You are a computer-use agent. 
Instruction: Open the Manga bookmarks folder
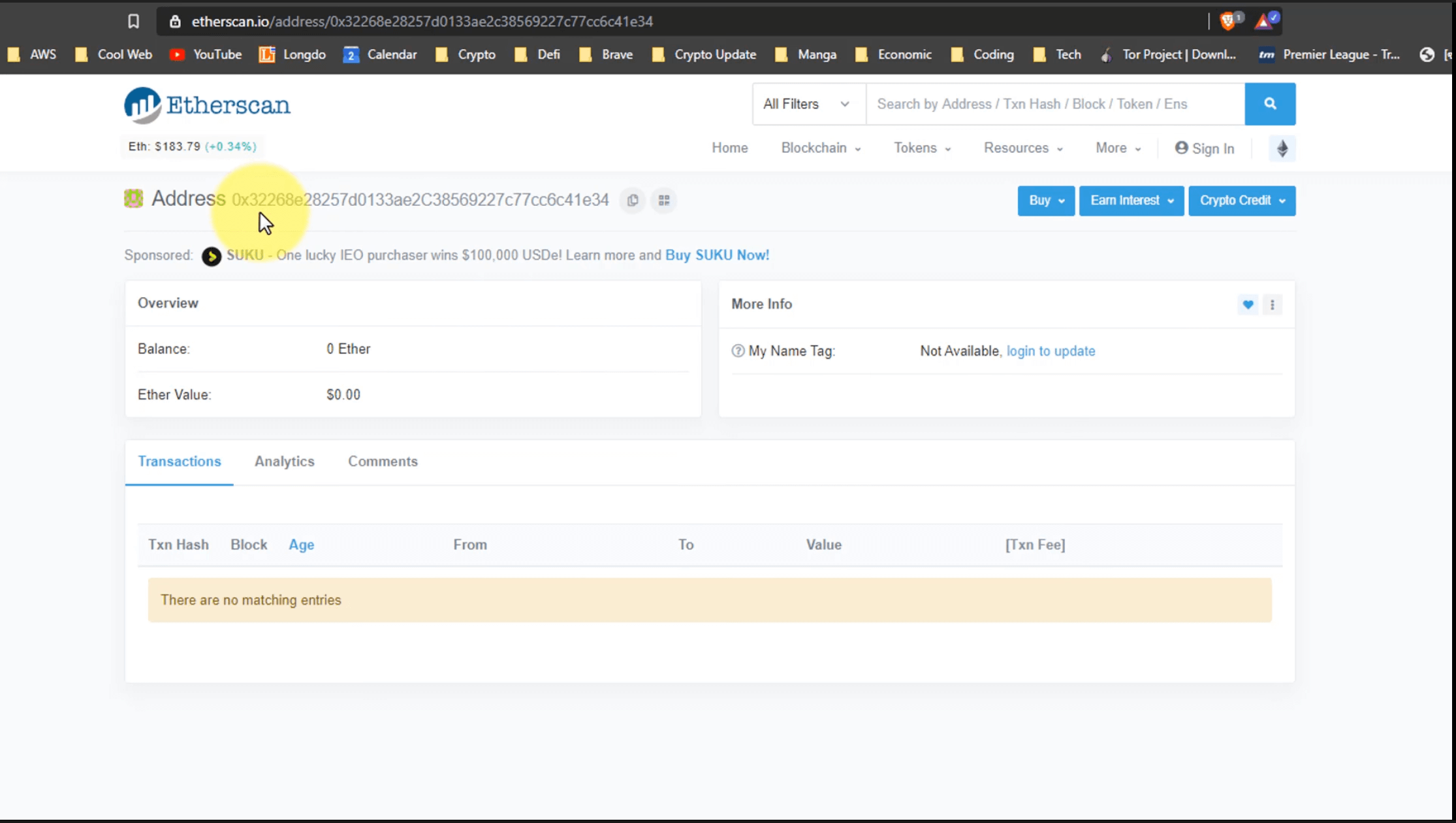point(806,55)
